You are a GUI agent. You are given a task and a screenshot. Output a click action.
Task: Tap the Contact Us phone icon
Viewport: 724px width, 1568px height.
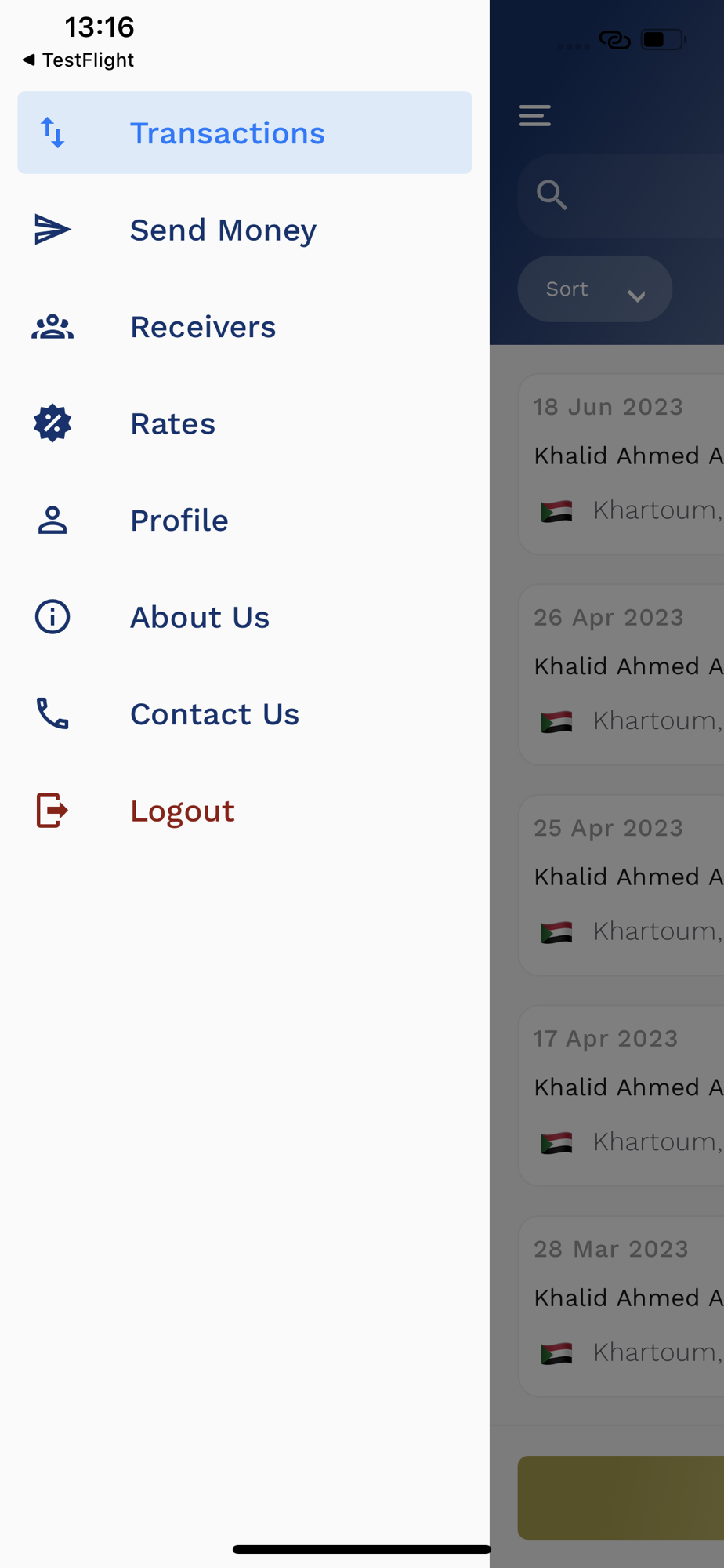coord(52,713)
